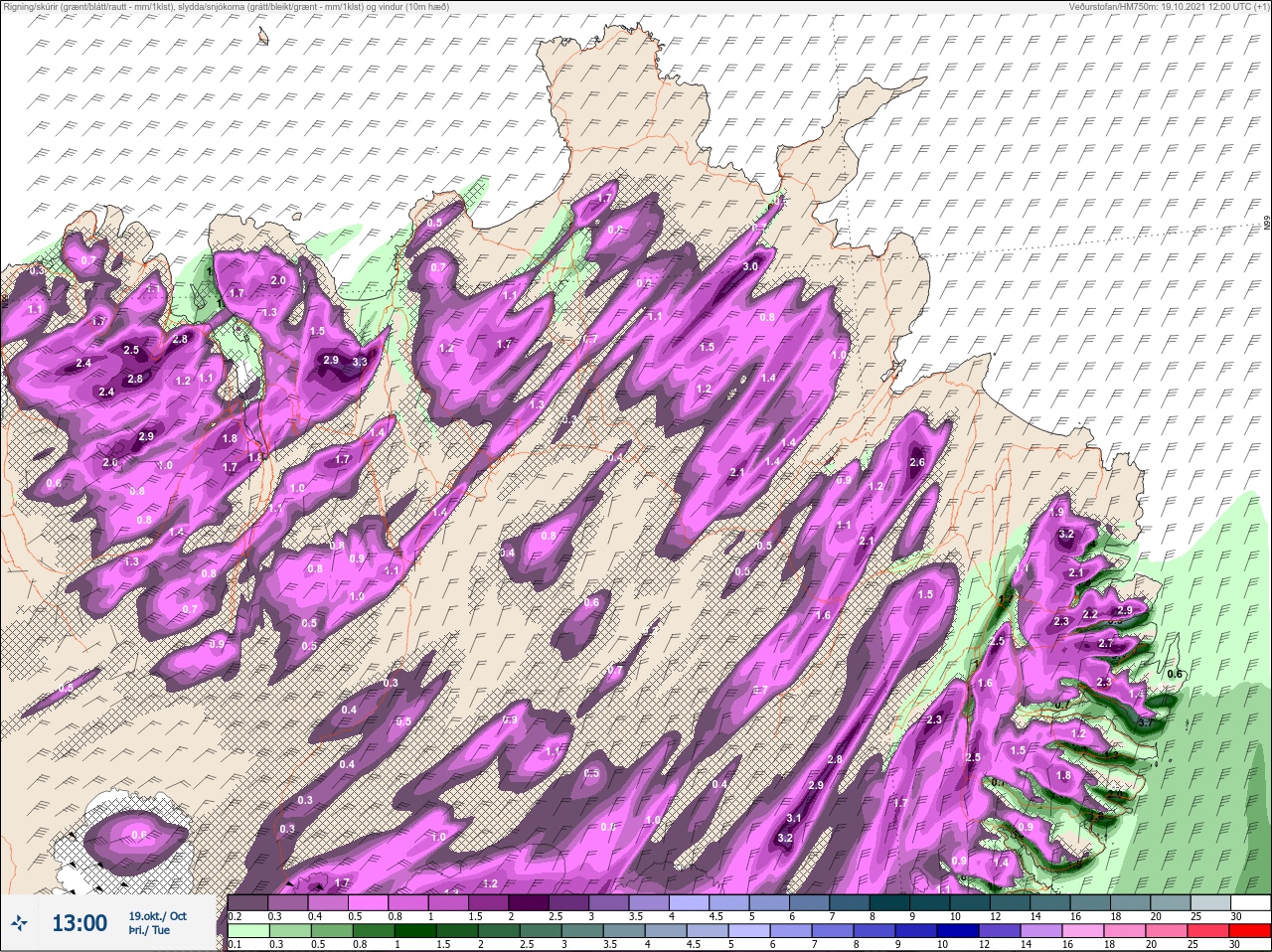Select the lightest green 0.1 legend swatch
The image size is (1272, 952).
click(247, 931)
